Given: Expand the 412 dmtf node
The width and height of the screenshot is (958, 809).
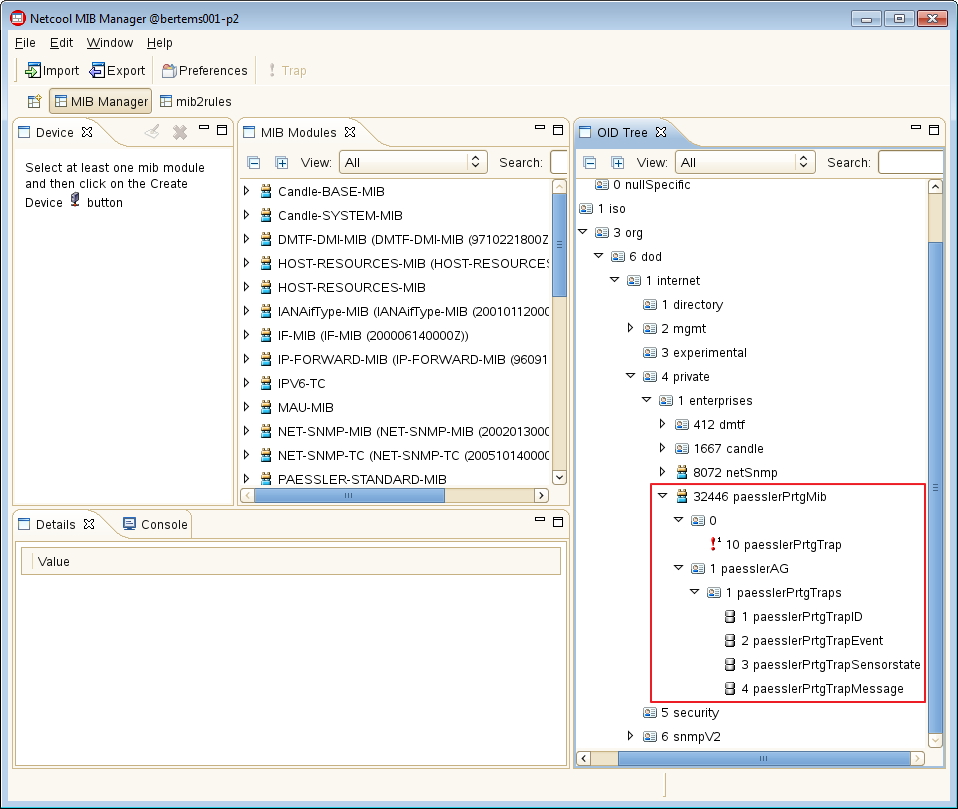Looking at the screenshot, I should click(x=662, y=423).
